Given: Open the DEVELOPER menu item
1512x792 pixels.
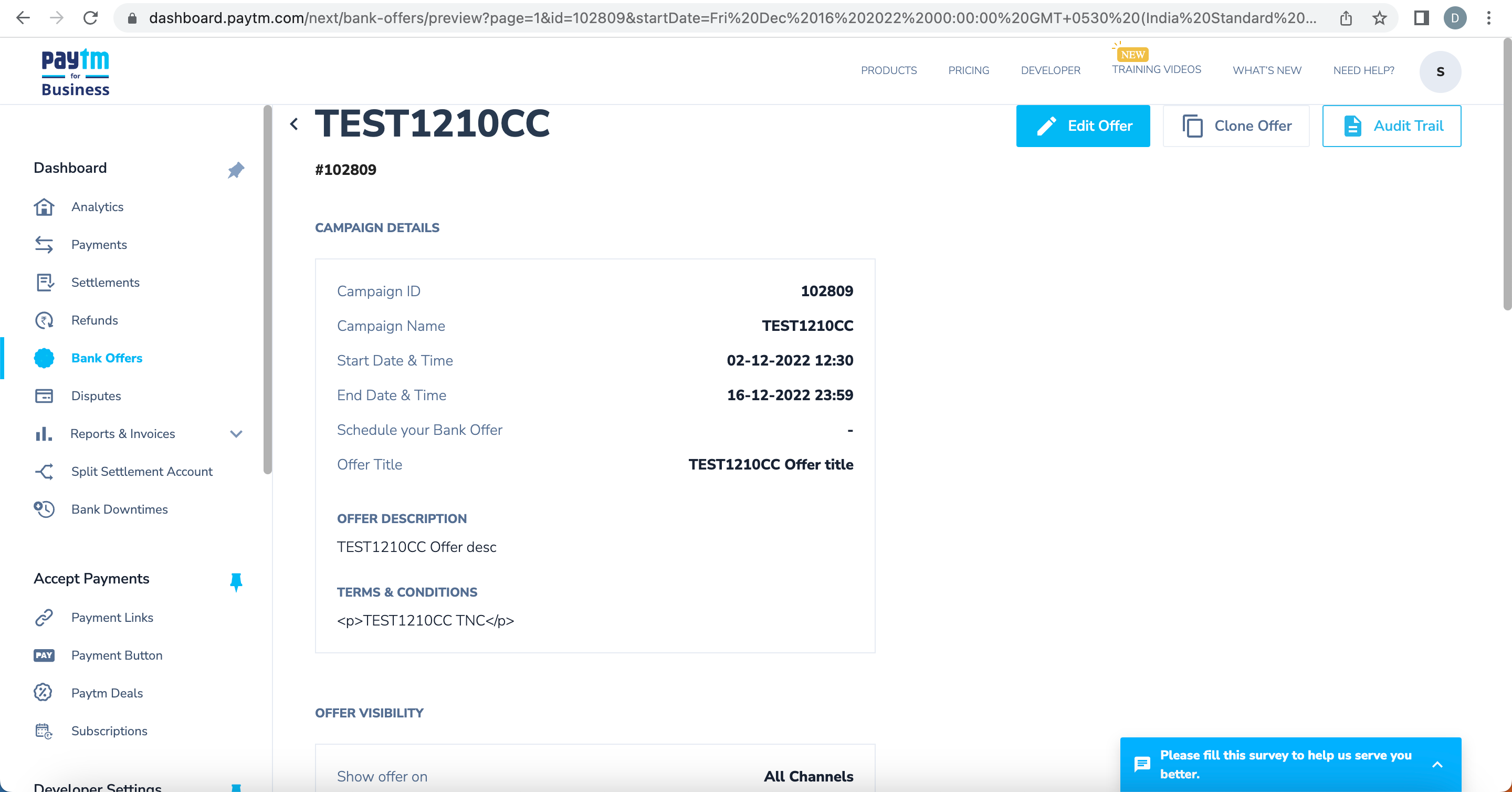Looking at the screenshot, I should click(1050, 70).
